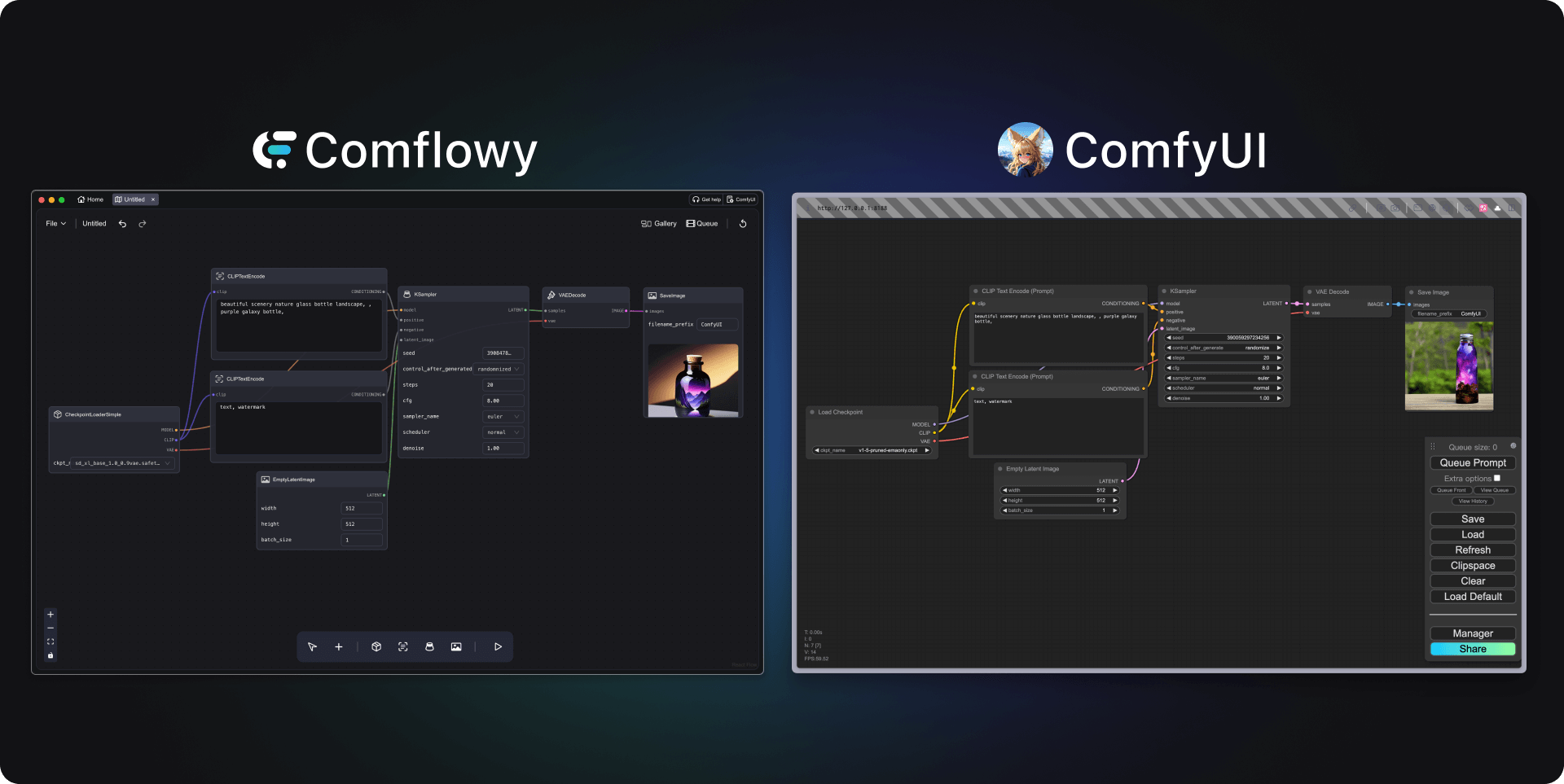Undo the last Comflowy action
1564x784 pixels.
(122, 224)
